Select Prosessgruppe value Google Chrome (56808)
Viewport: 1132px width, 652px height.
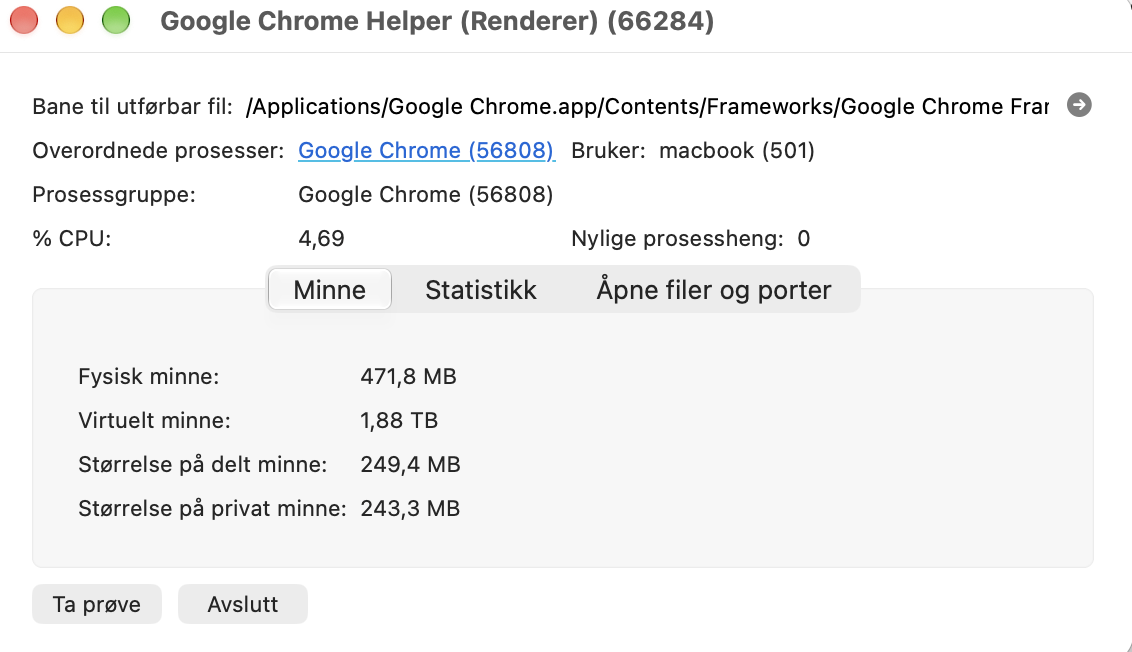(x=426, y=194)
